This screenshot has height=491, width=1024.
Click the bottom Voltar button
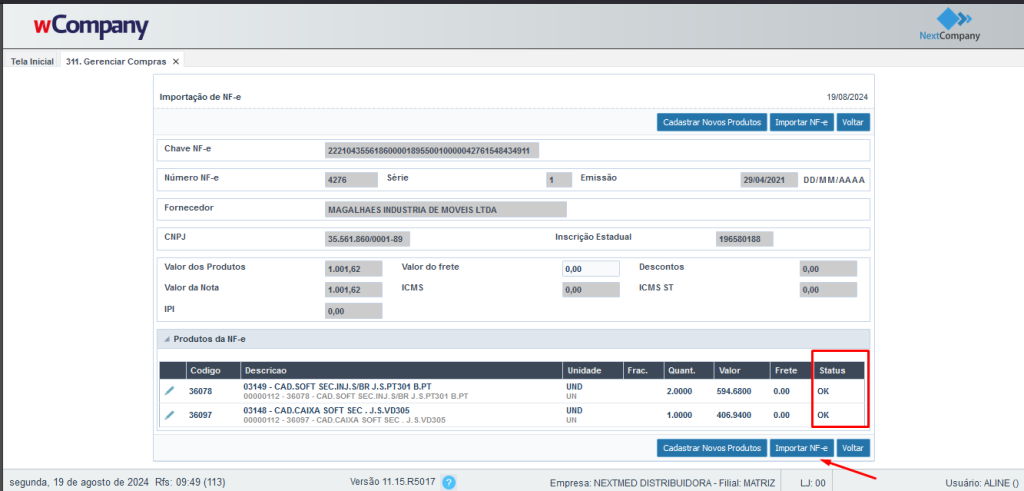click(853, 448)
